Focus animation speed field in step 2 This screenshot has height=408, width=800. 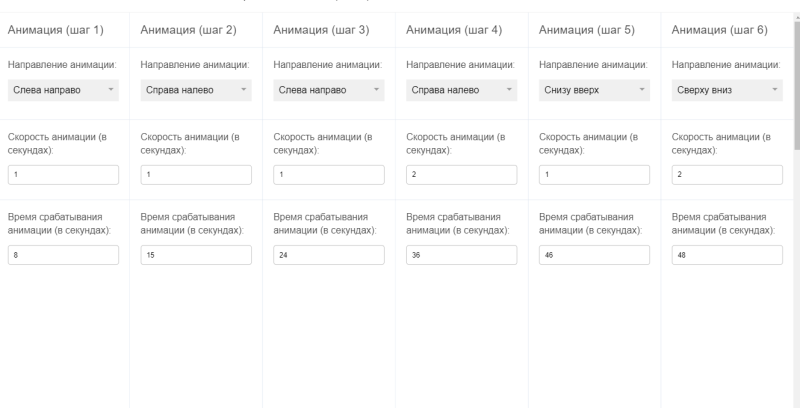(196, 175)
